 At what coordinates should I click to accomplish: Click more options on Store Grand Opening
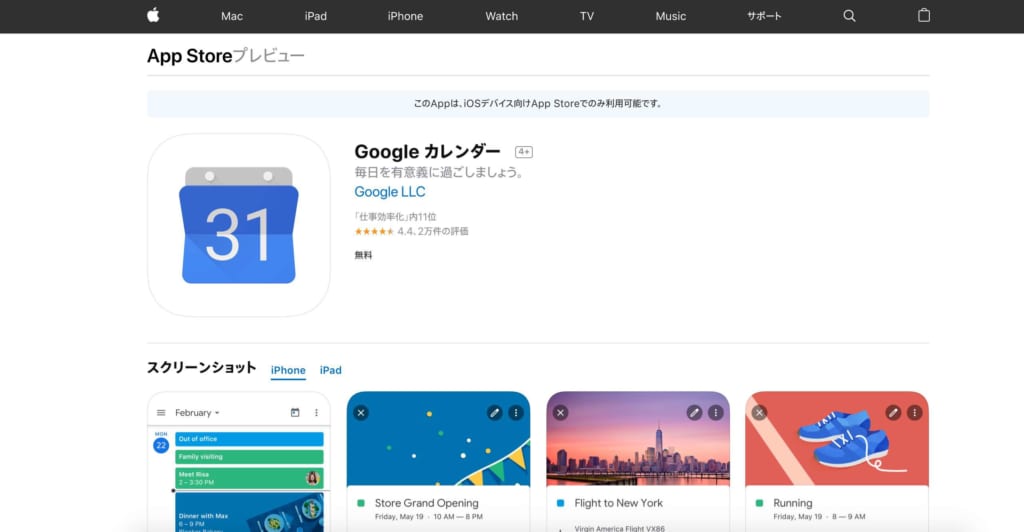point(516,413)
